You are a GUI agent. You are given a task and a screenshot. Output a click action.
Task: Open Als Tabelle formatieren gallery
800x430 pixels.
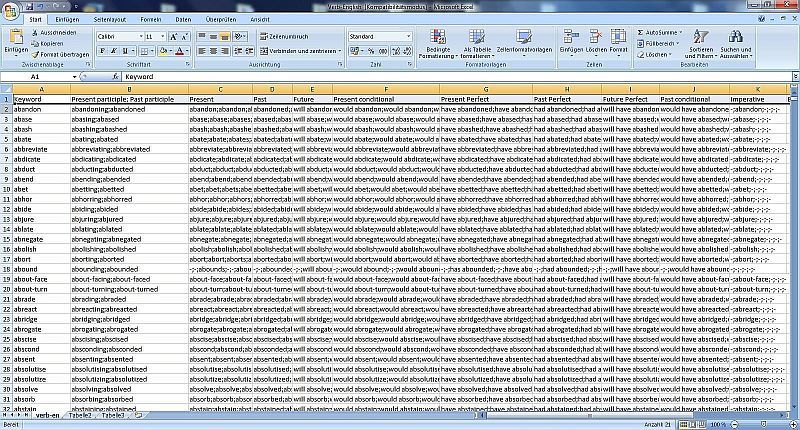click(x=477, y=44)
